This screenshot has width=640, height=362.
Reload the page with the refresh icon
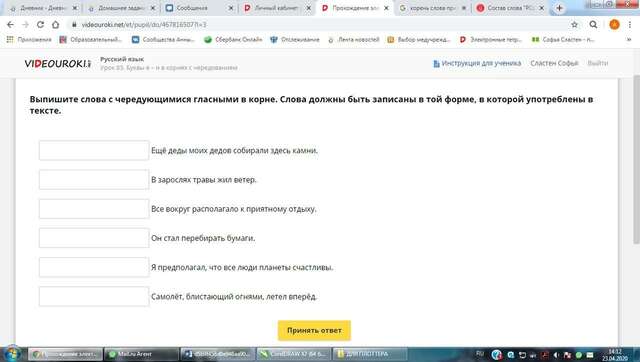tap(40, 24)
